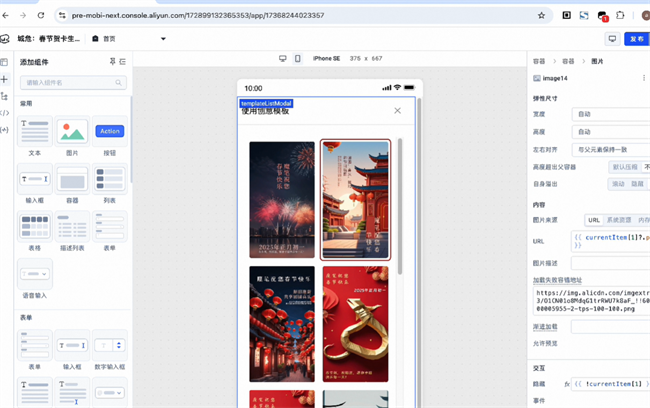This screenshot has height=408, width=650.
Task: Click the address bar URL field
Action: click(301, 15)
